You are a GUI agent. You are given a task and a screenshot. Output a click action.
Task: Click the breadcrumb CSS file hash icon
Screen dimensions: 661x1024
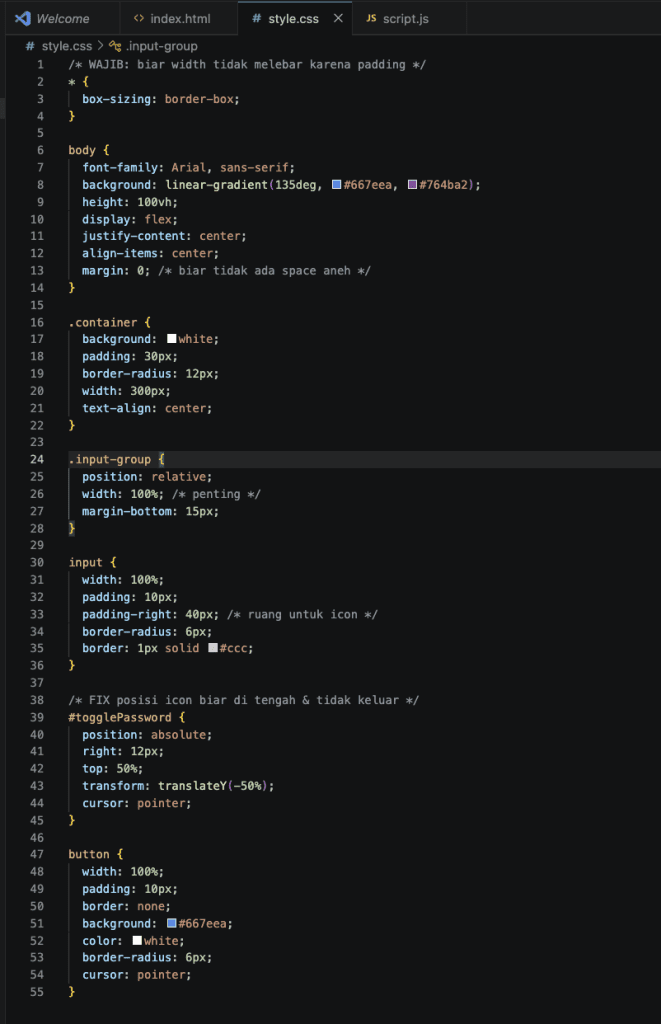[30, 46]
